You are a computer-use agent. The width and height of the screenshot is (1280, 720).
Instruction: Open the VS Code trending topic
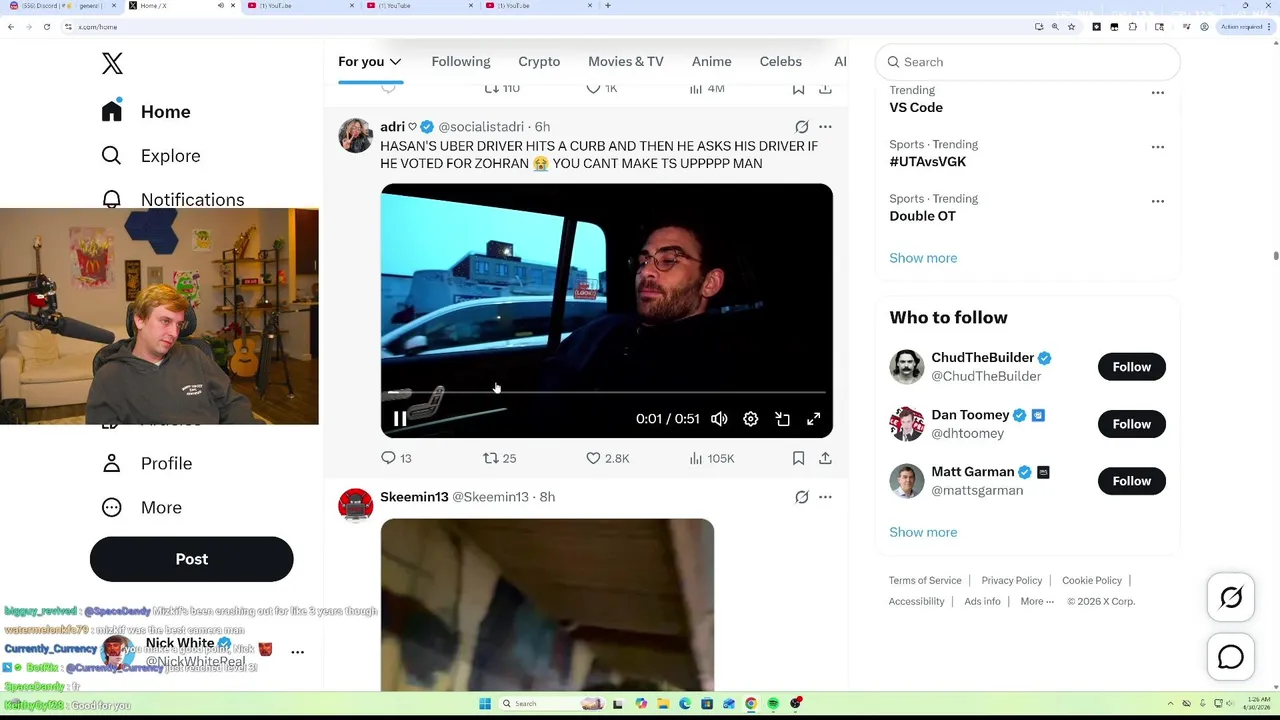pos(916,107)
